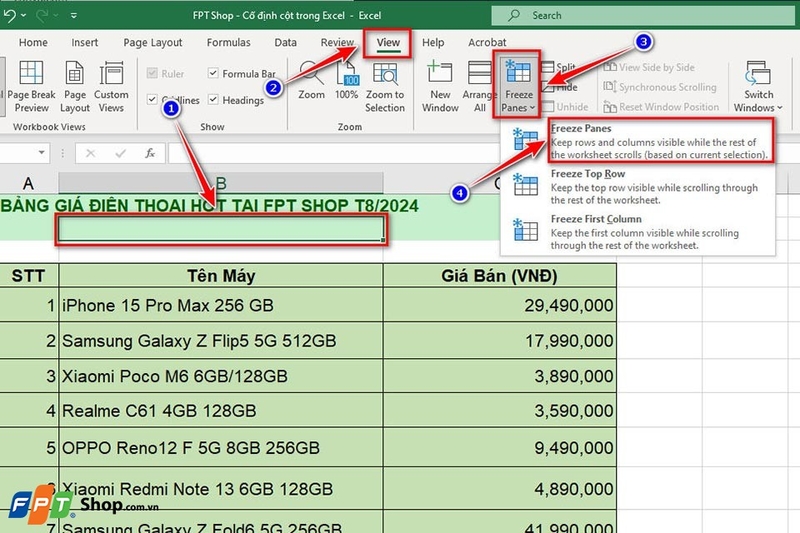Open the Review tab

[337, 42]
